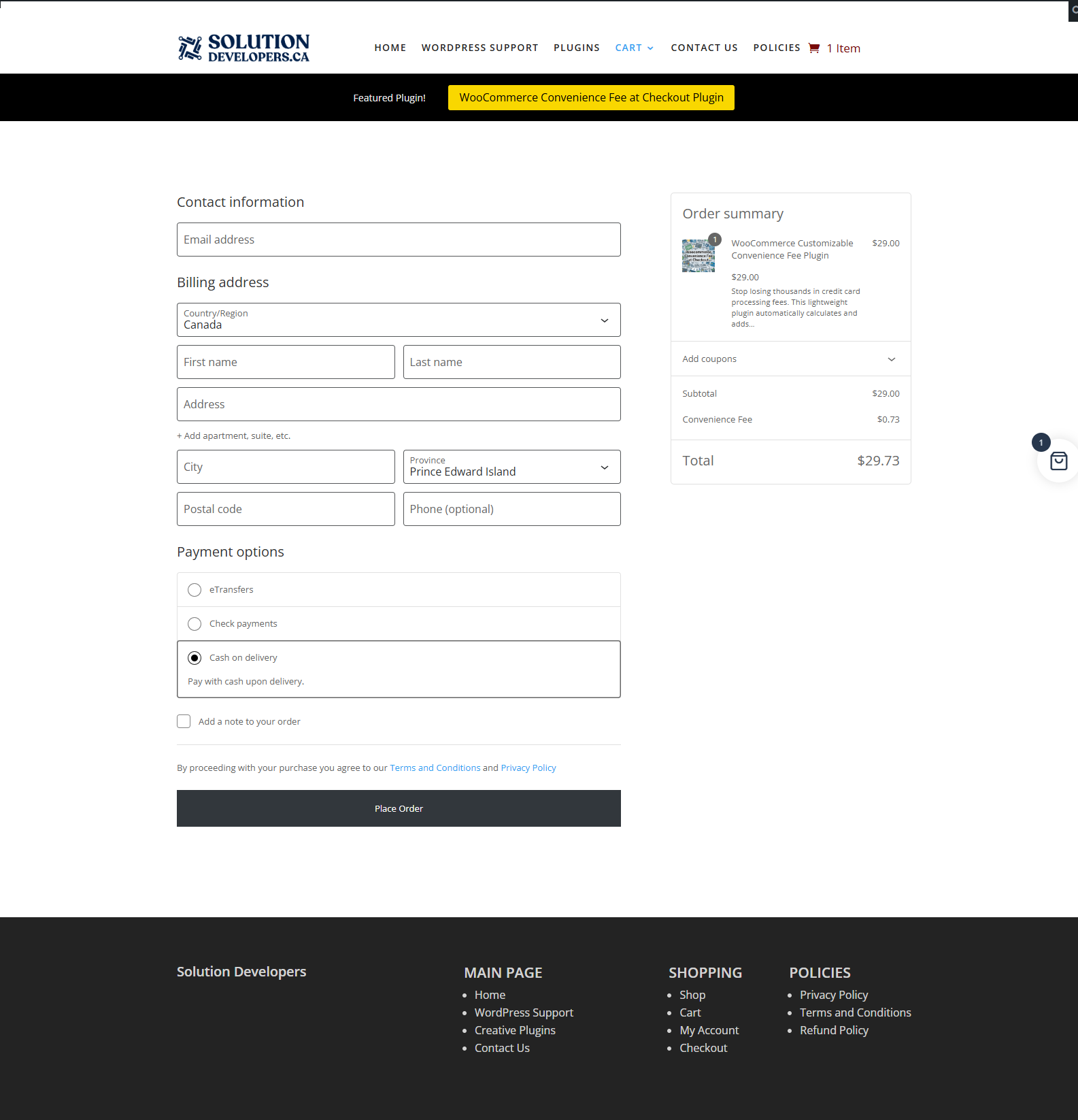Focus the Last name field
The height and width of the screenshot is (1120, 1078).
click(512, 362)
